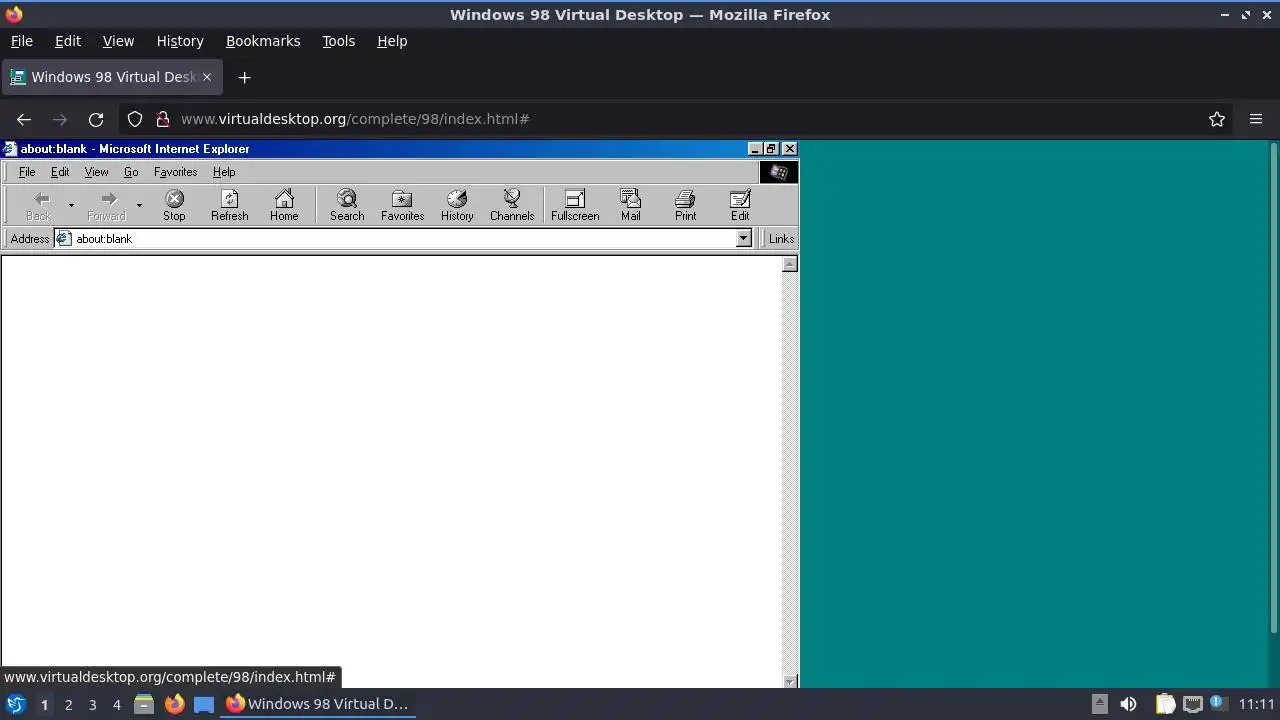Open the Favorites toolbar button
1280x720 pixels.
[x=402, y=205]
